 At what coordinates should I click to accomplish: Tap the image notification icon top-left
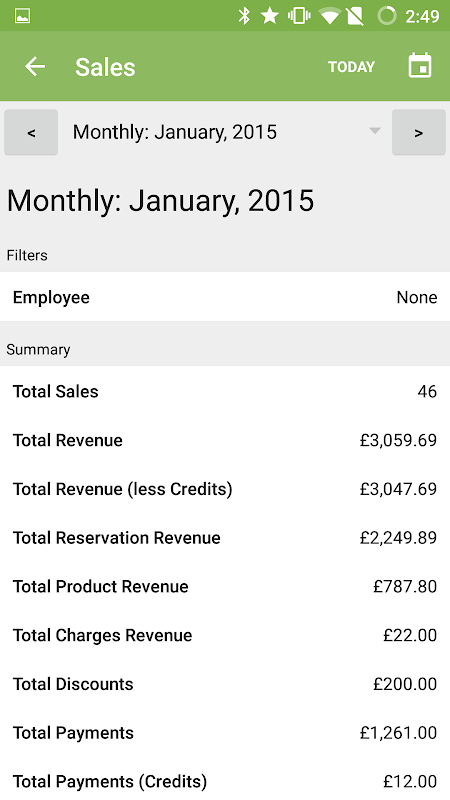tap(22, 16)
